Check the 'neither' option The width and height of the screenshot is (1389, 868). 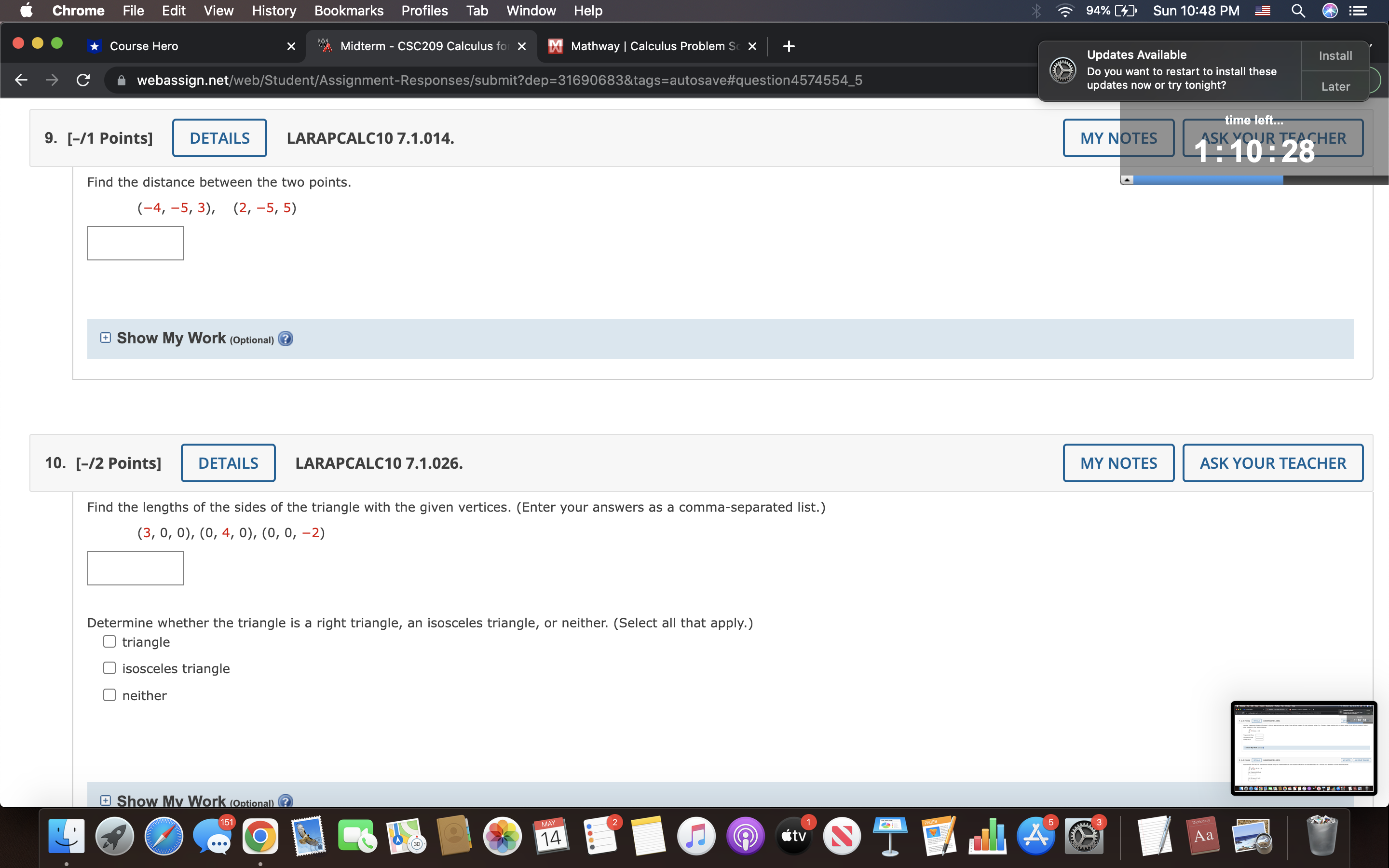click(x=109, y=694)
